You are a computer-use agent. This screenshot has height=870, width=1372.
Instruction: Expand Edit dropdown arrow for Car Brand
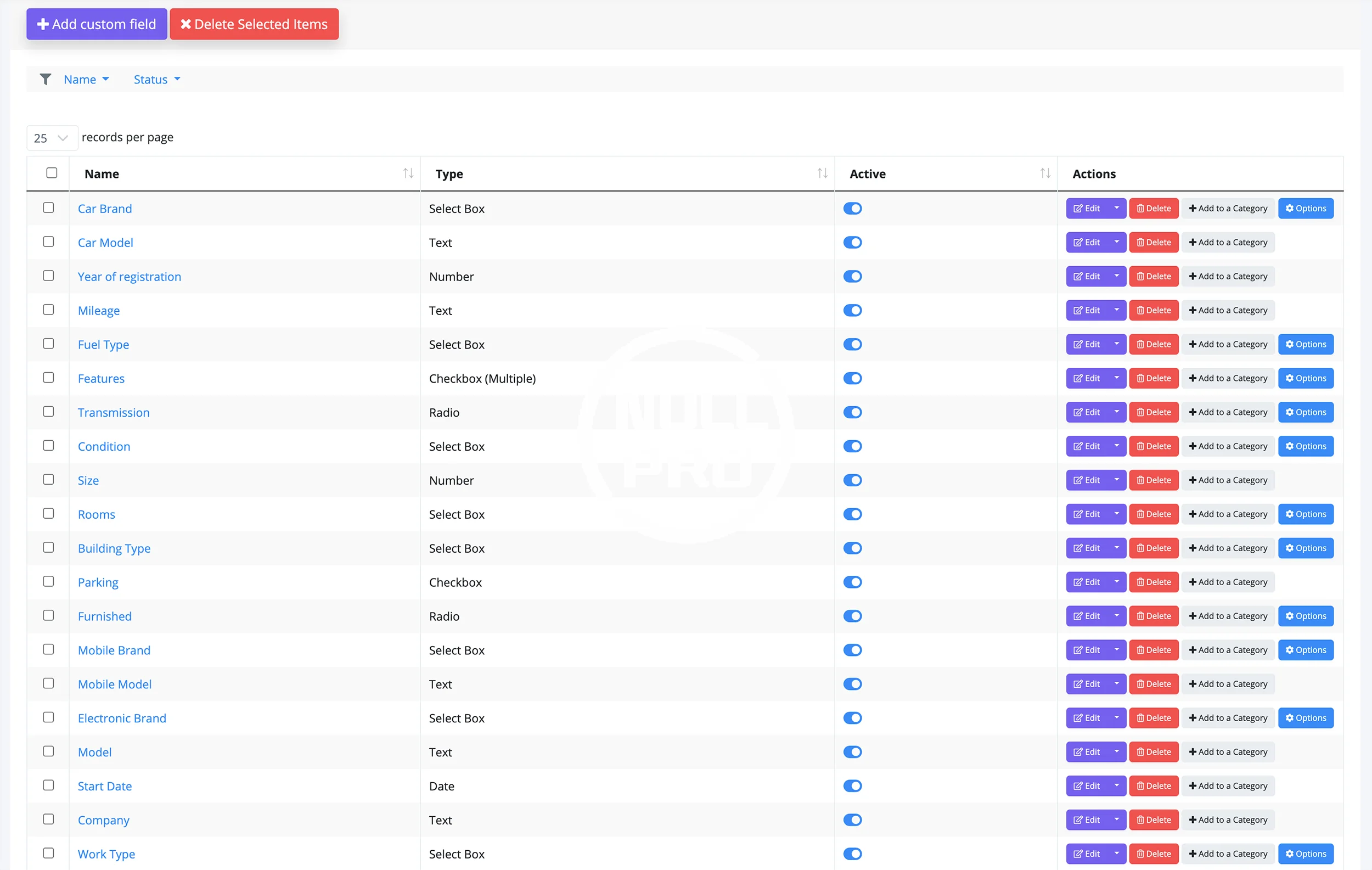1116,208
